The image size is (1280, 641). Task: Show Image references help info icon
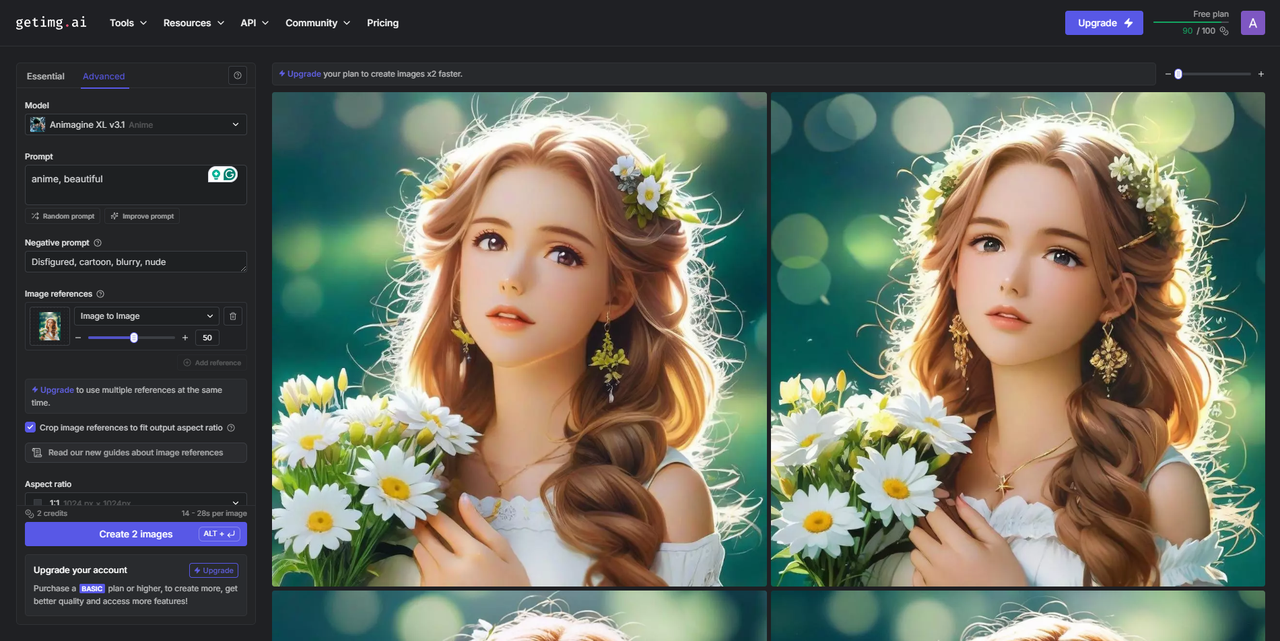(101, 294)
